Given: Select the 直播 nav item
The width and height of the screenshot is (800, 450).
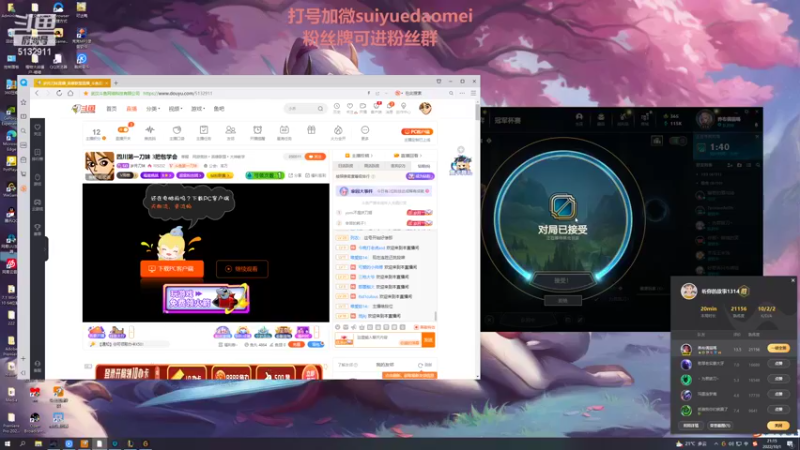Looking at the screenshot, I should tap(132, 109).
